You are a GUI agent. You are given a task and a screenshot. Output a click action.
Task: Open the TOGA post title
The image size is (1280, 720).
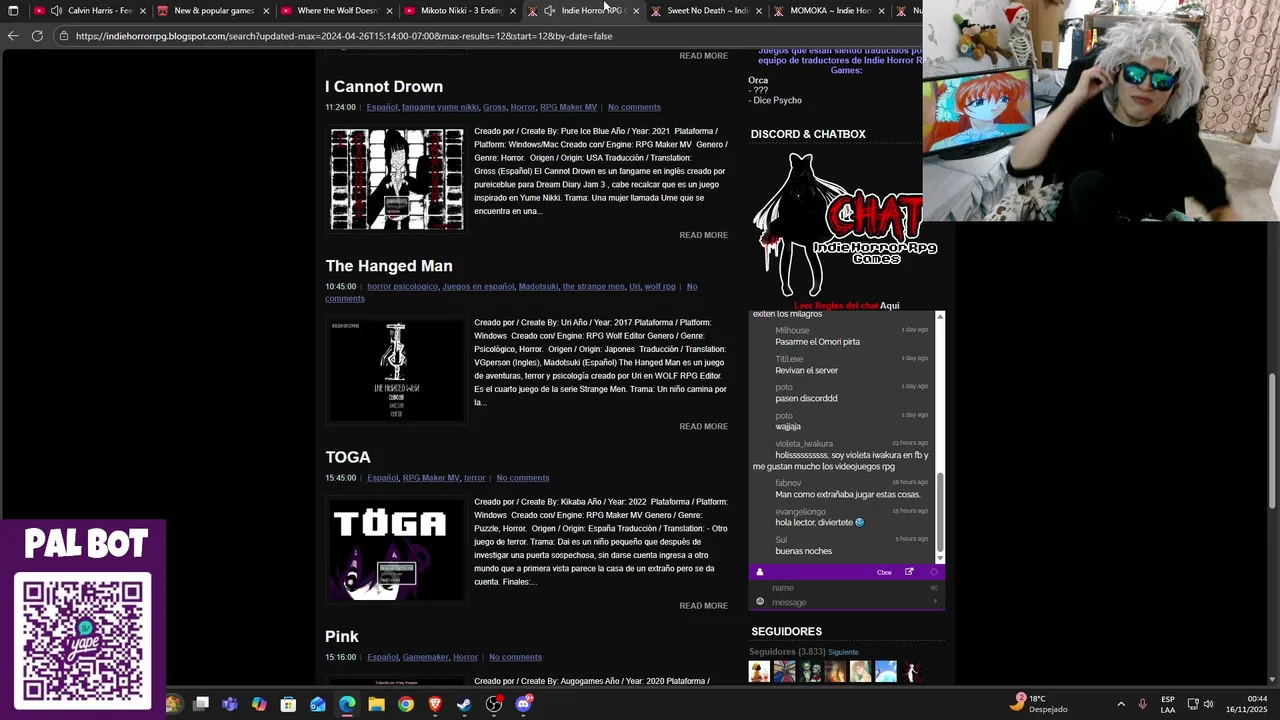point(348,457)
